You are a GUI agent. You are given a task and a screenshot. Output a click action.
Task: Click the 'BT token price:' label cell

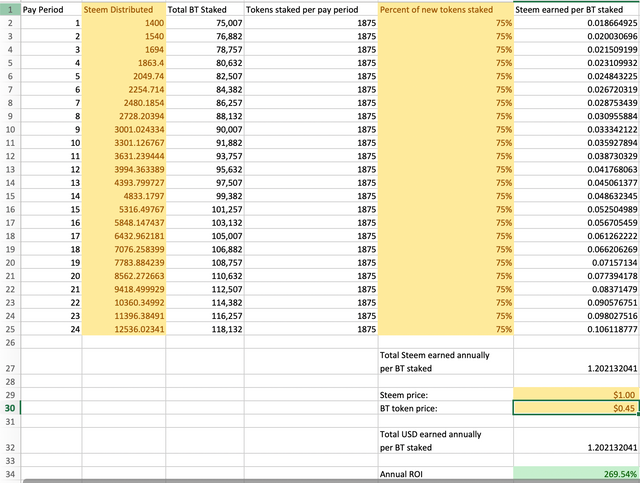[446, 408]
